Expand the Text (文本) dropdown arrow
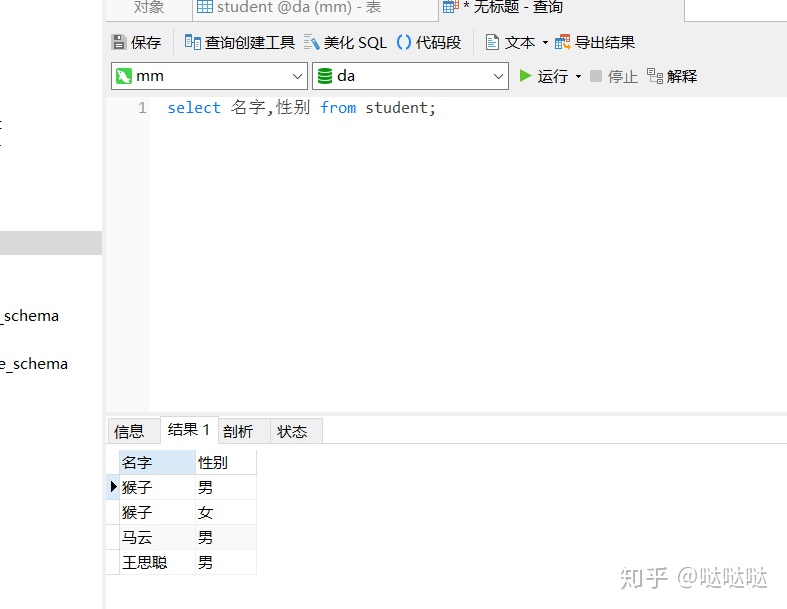 [x=545, y=43]
